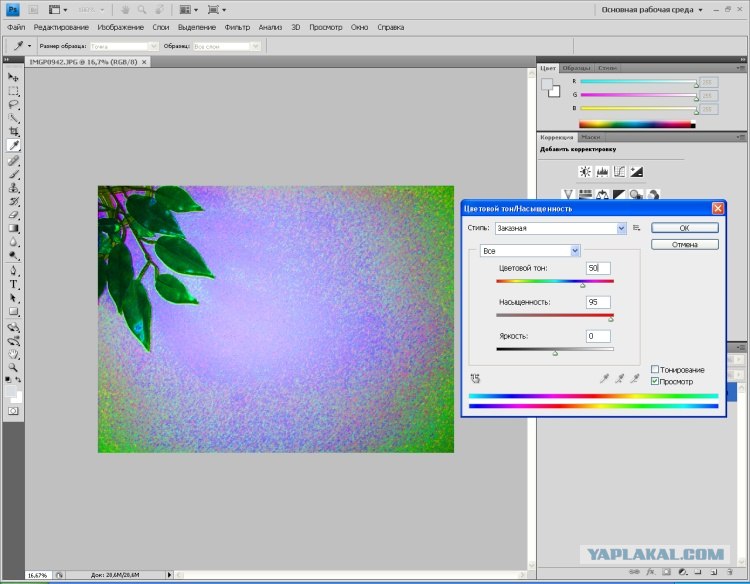Select the Pen tool
This screenshot has width=750, height=584.
click(13, 271)
